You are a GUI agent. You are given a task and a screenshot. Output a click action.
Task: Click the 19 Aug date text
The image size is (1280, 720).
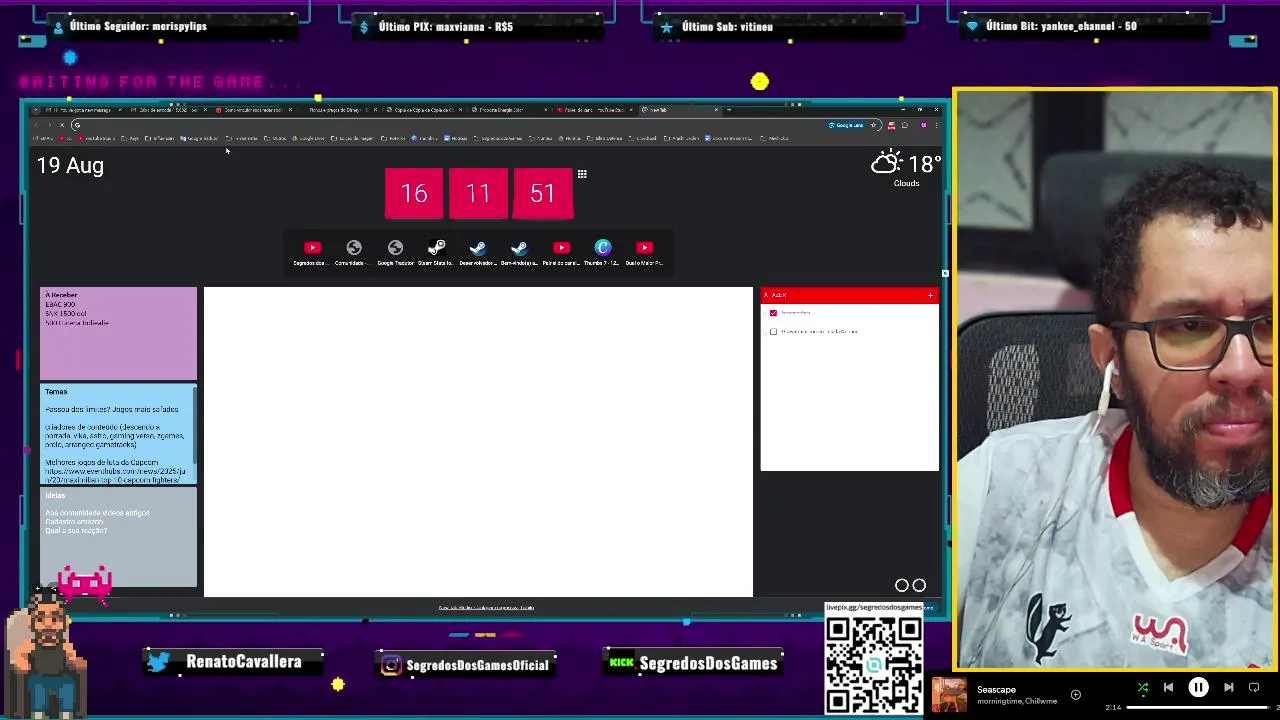70,166
